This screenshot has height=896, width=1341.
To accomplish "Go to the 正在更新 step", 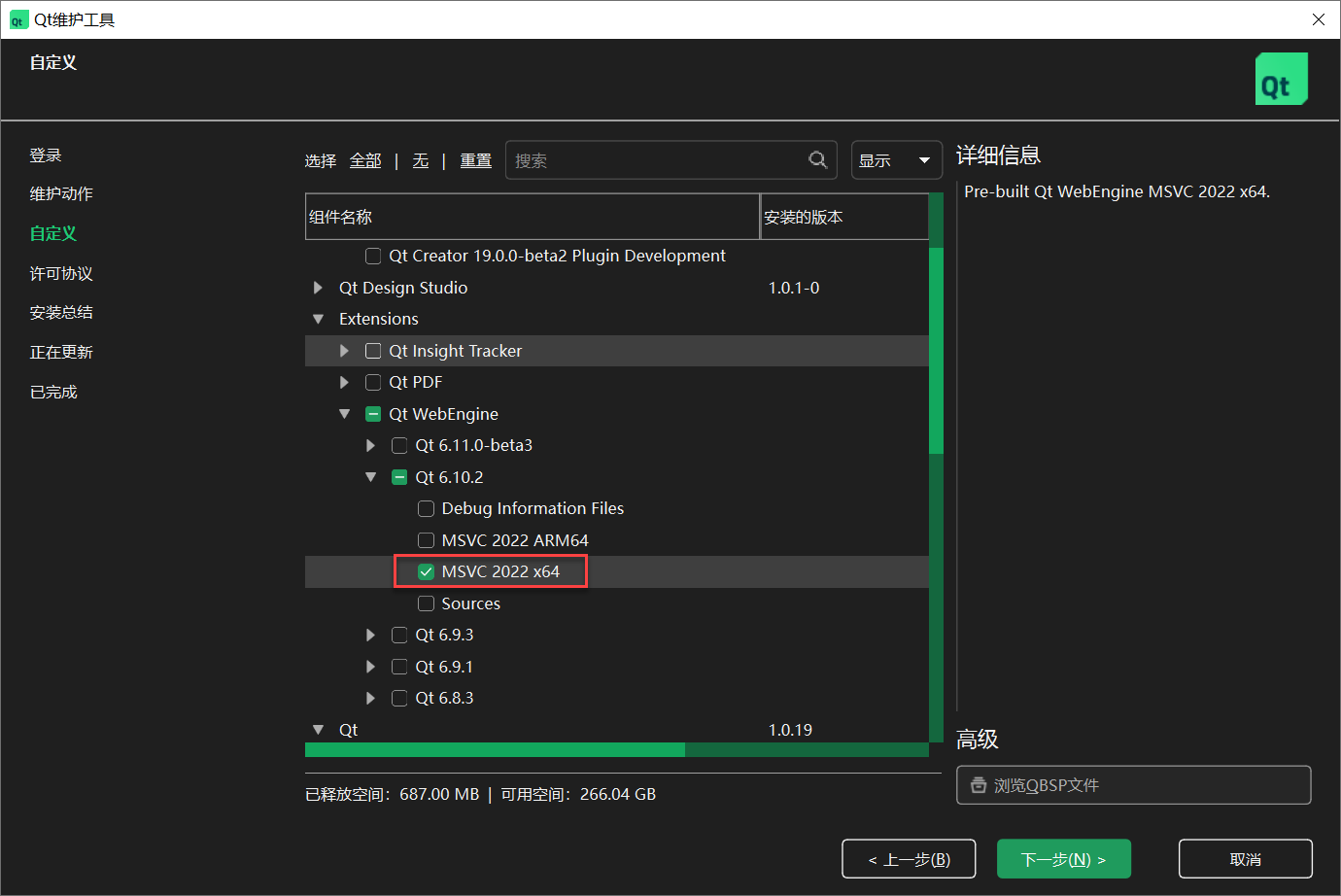I will point(61,353).
